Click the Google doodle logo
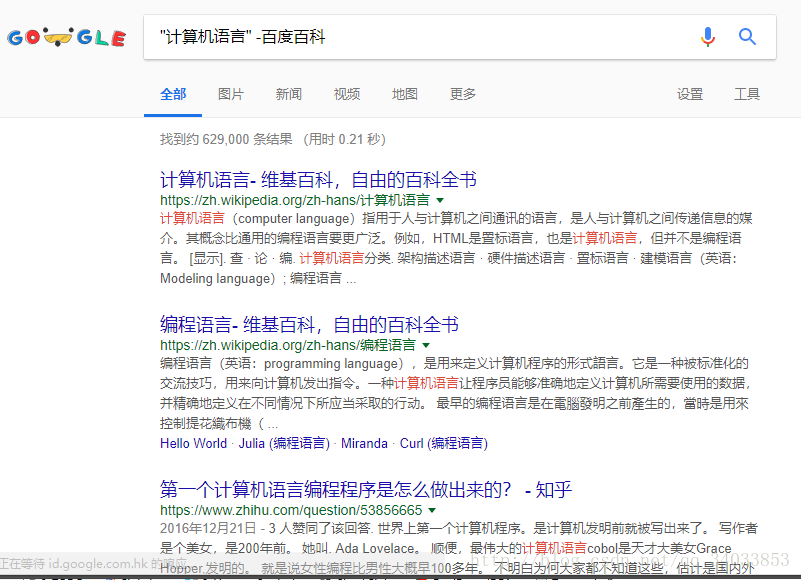The image size is (801, 580). (x=67, y=37)
